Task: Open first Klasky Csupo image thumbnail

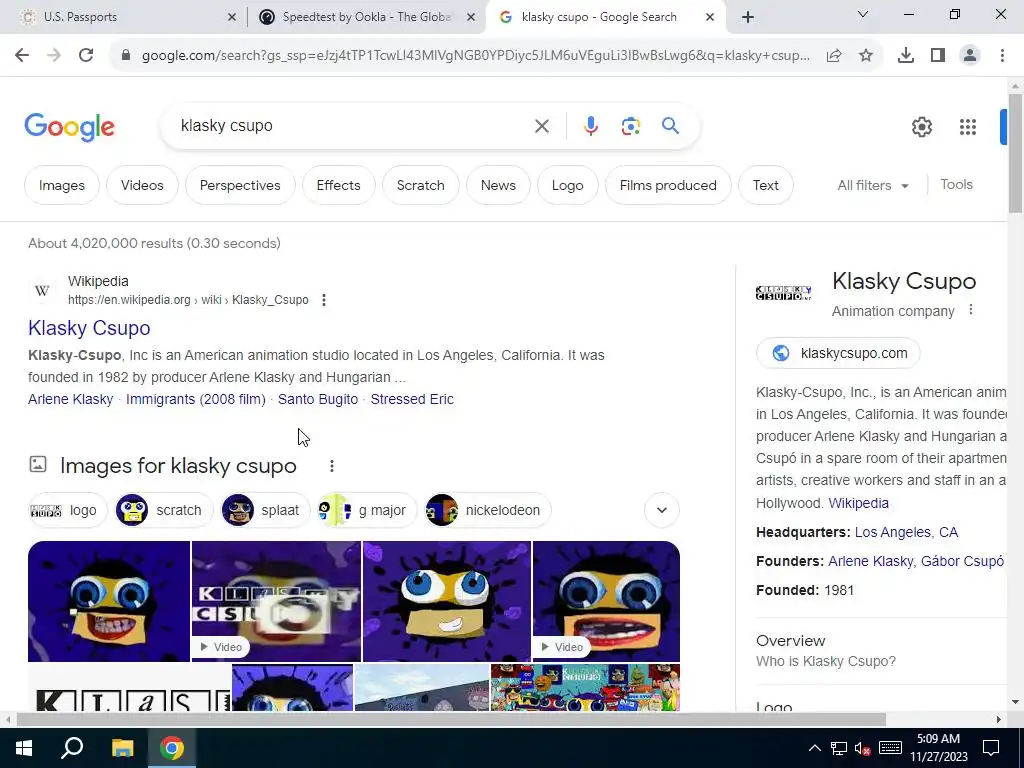Action: click(108, 601)
